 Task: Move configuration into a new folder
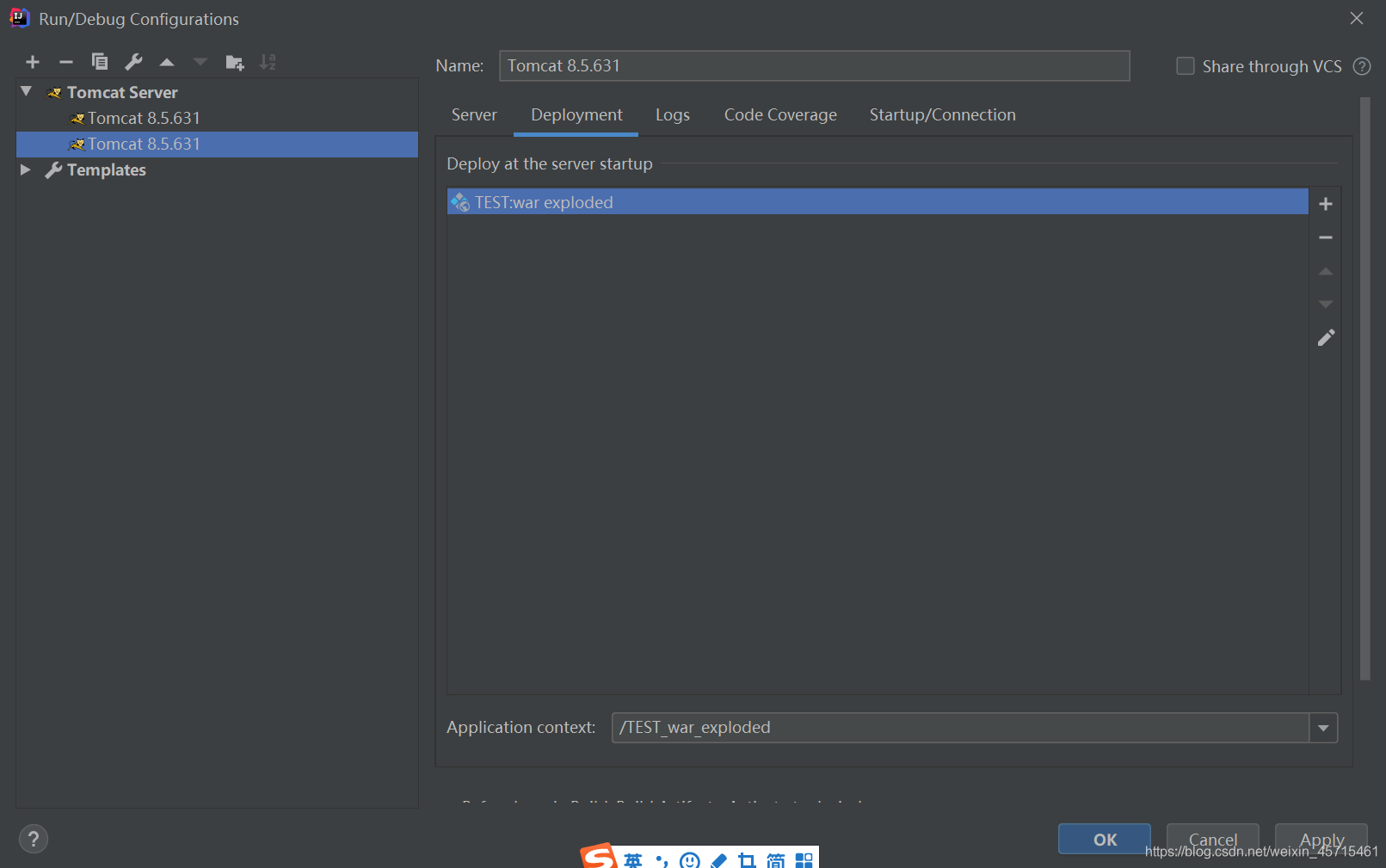coord(234,62)
